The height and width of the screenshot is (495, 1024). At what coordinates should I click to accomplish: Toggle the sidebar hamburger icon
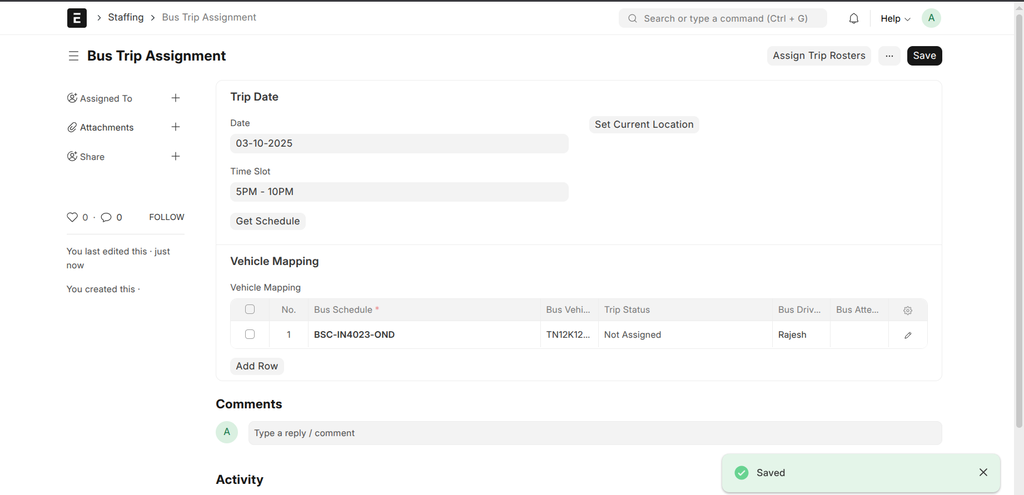coord(73,56)
